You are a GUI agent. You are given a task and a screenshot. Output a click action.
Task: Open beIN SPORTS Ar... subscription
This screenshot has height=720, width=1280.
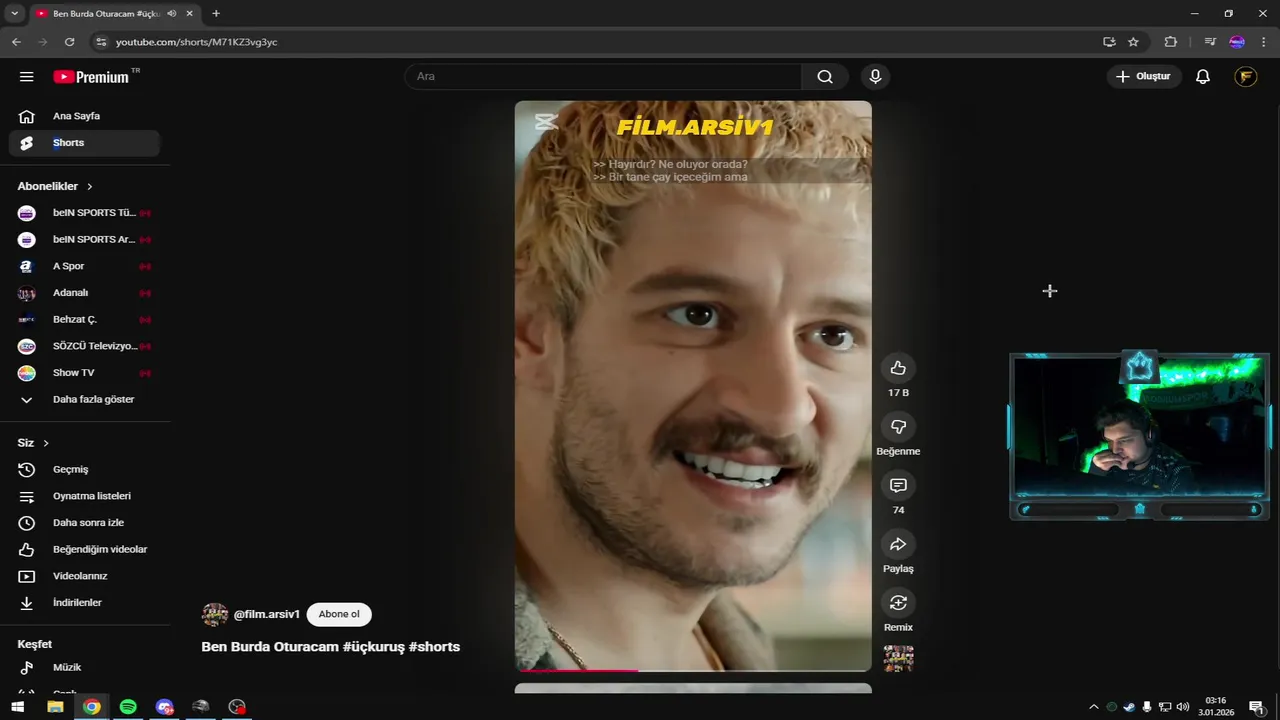coord(85,240)
